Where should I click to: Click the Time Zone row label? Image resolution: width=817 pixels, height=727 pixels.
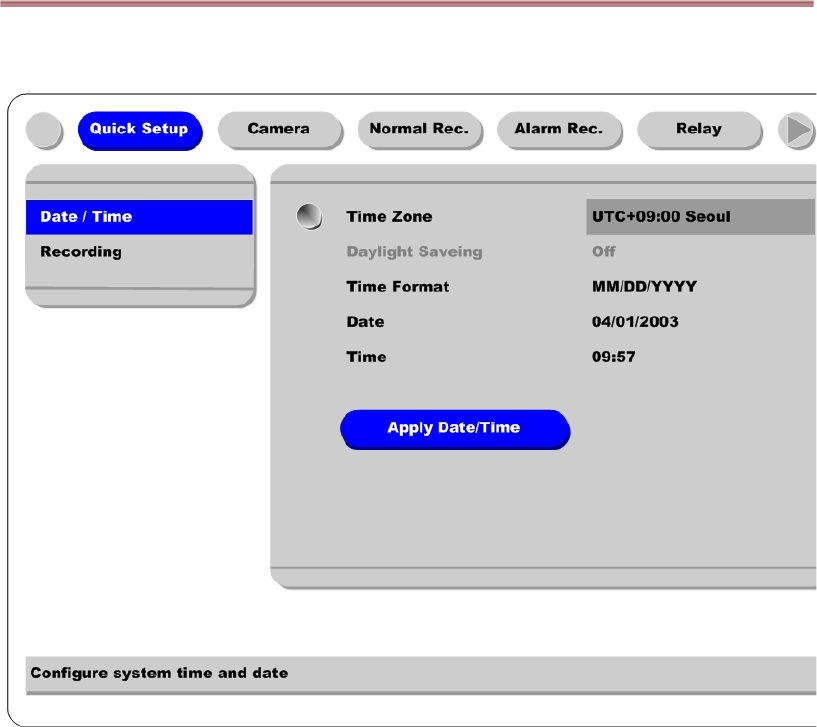pyautogui.click(x=389, y=217)
